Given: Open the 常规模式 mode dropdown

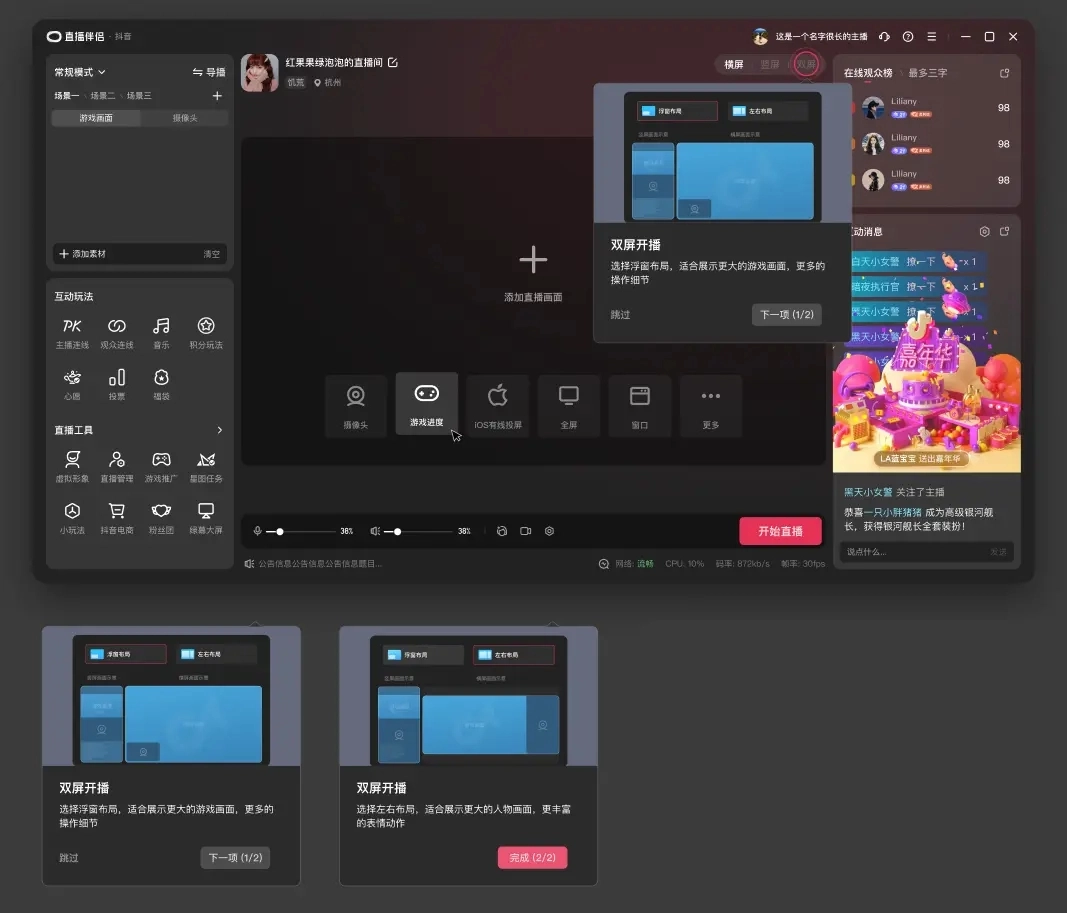Looking at the screenshot, I should (80, 72).
